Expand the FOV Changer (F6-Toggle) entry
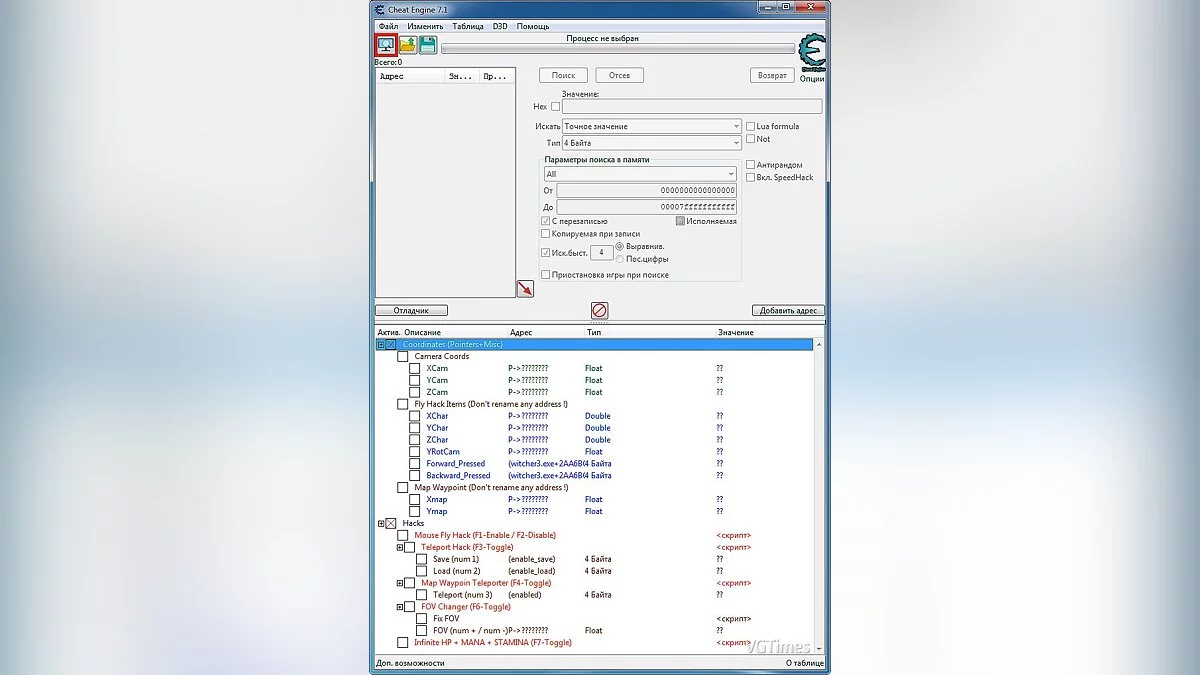The width and height of the screenshot is (1200, 675). tap(400, 607)
